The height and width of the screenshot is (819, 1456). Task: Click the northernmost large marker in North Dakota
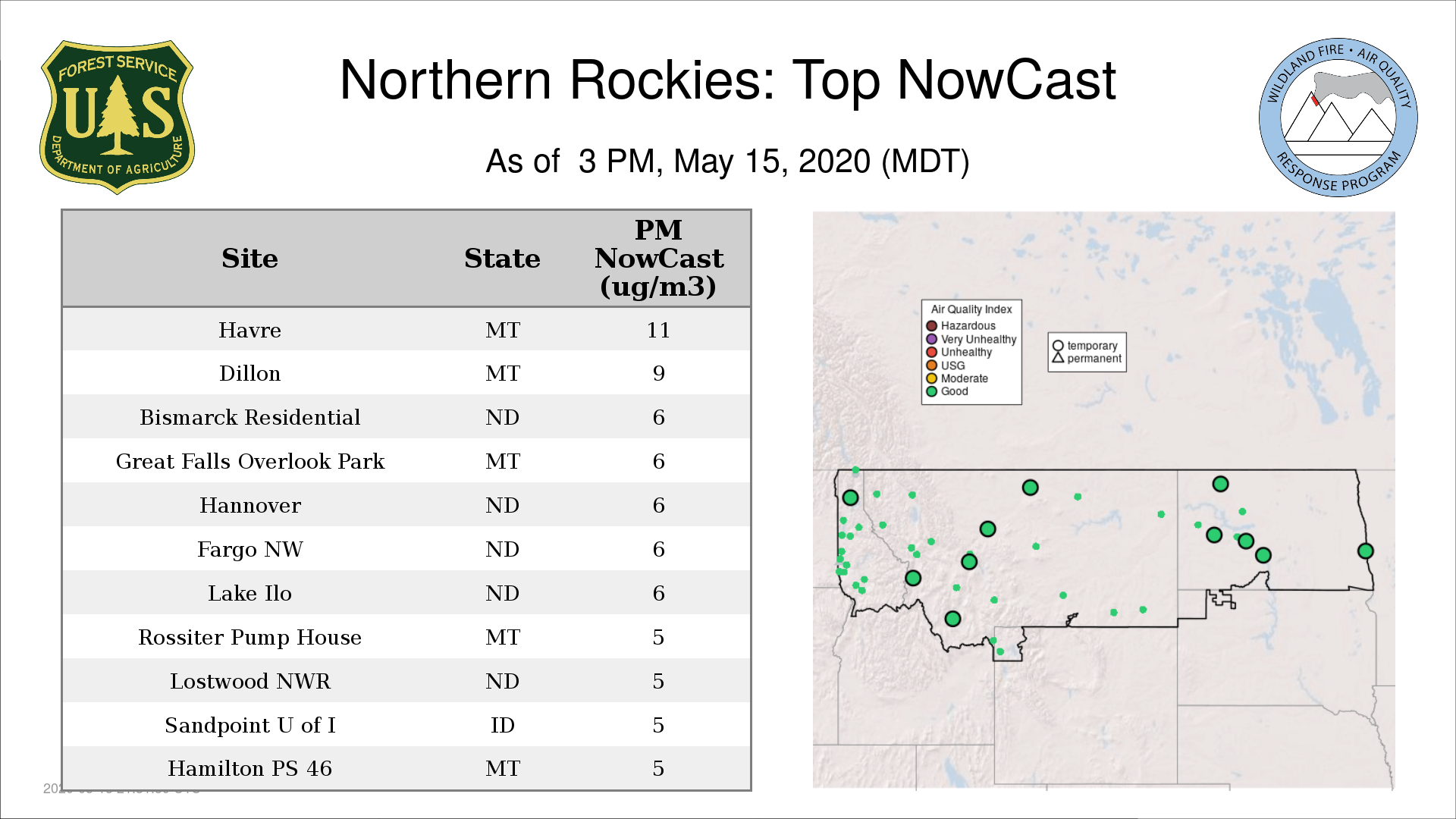tap(1220, 484)
